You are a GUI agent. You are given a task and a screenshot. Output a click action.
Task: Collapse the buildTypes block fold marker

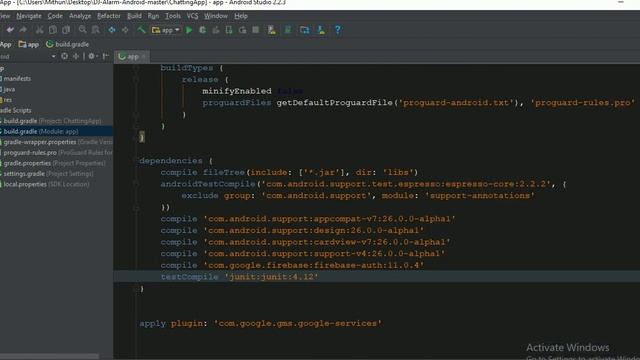[136, 68]
